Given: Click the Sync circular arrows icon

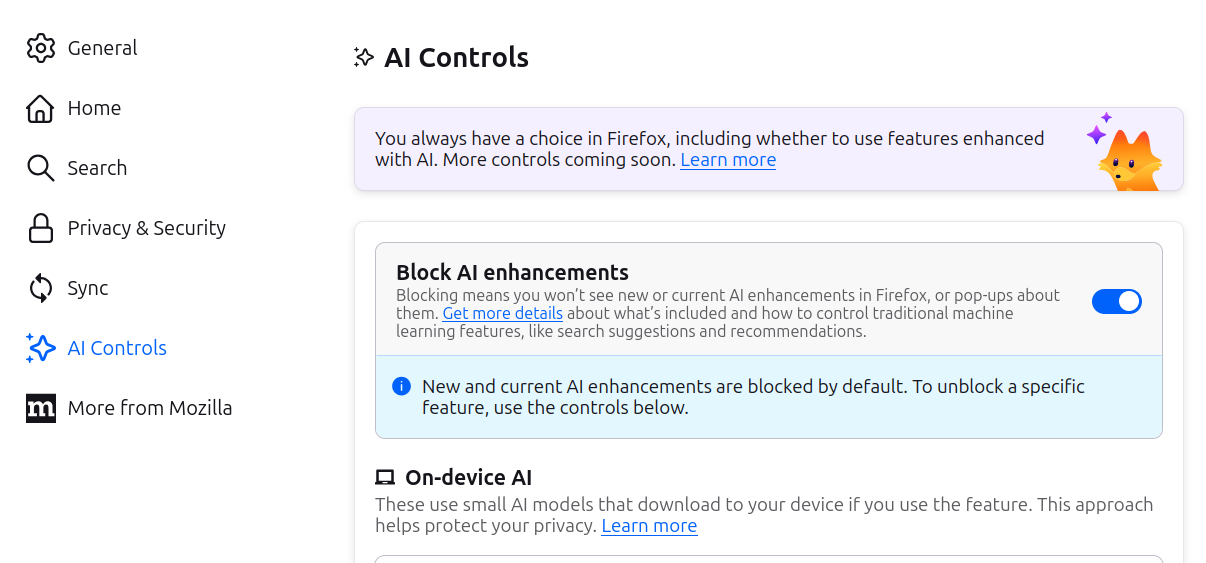Looking at the screenshot, I should [x=41, y=288].
